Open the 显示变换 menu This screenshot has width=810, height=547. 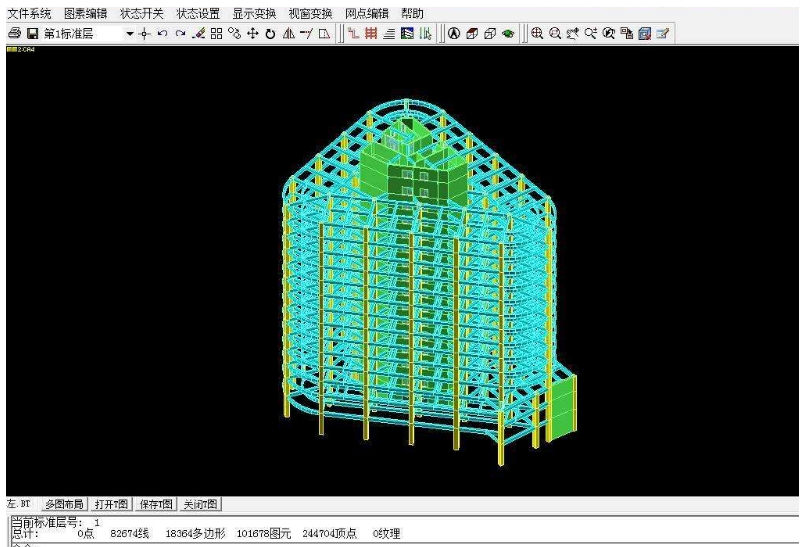[254, 14]
